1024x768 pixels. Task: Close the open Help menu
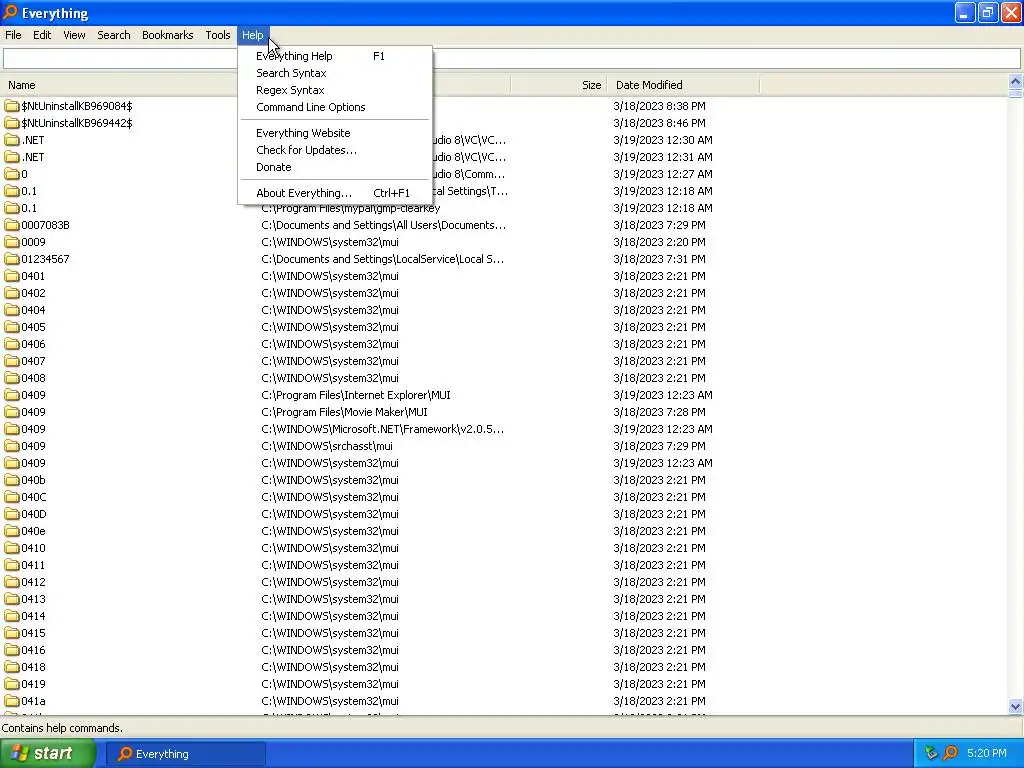(252, 35)
